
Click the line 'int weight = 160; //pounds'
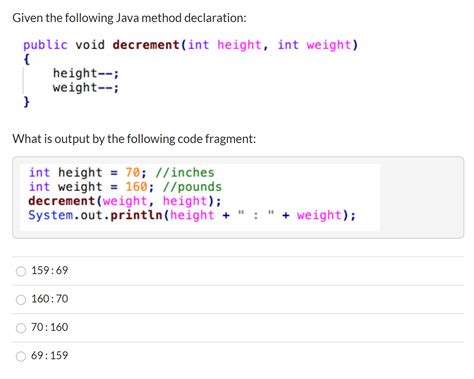click(x=125, y=187)
